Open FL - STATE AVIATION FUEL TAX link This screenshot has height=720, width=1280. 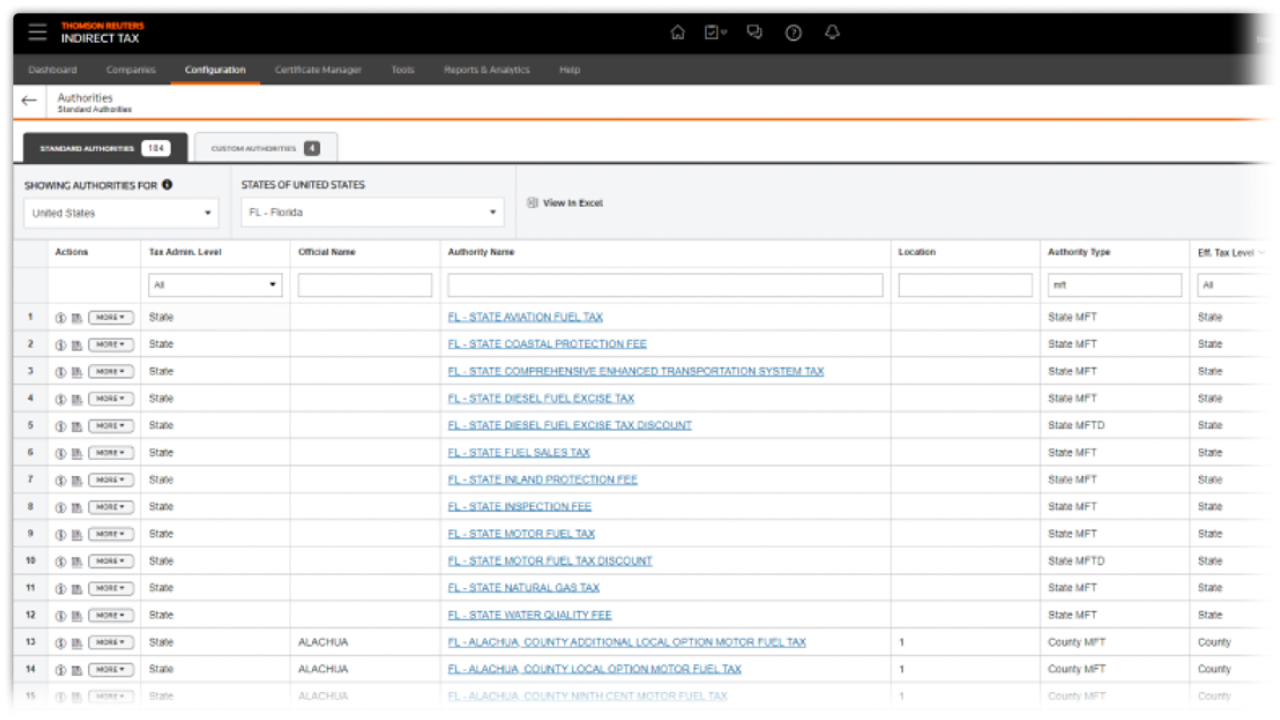tap(525, 317)
